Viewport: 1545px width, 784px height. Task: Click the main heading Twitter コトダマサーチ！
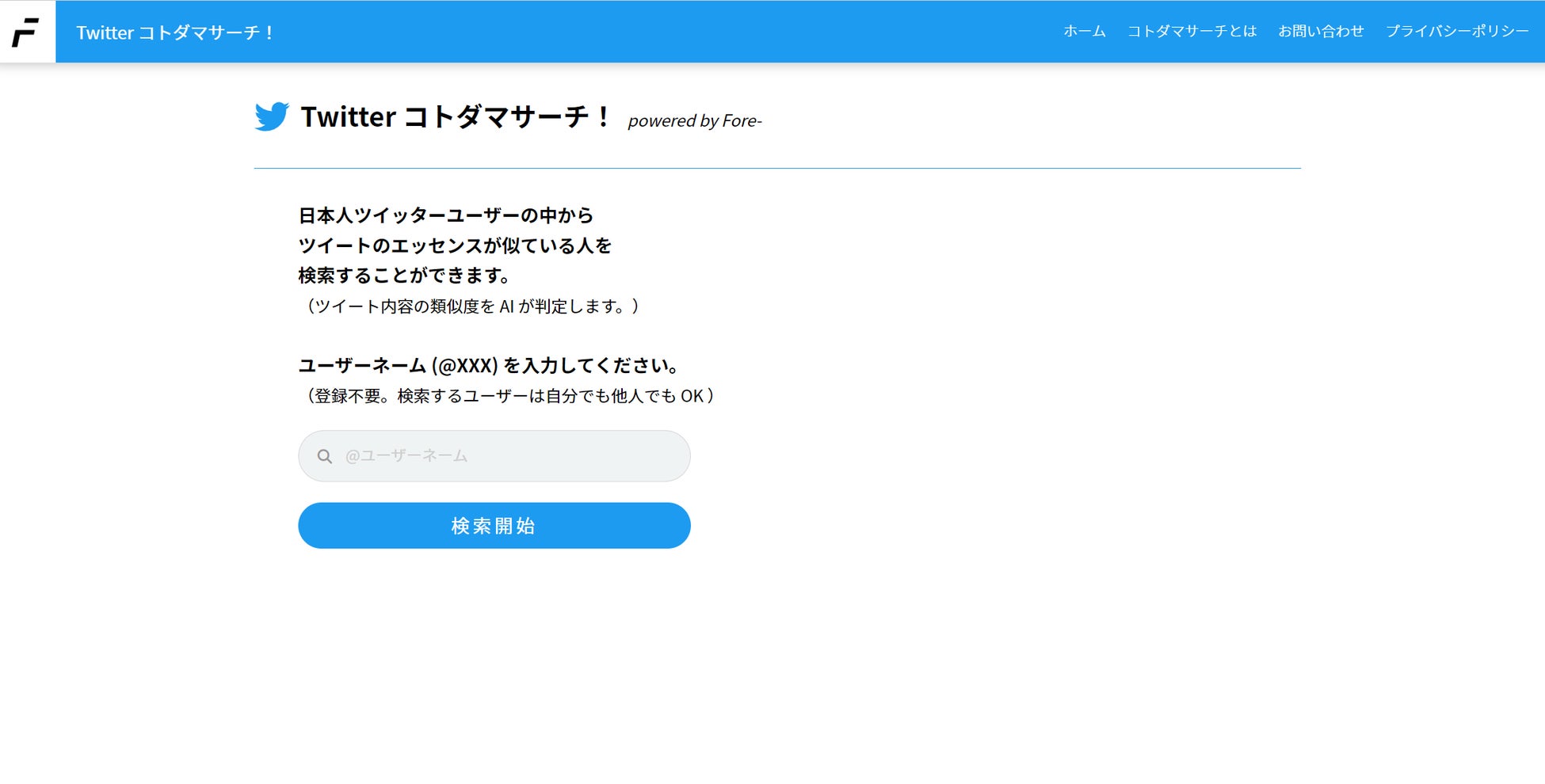pyautogui.click(x=456, y=117)
